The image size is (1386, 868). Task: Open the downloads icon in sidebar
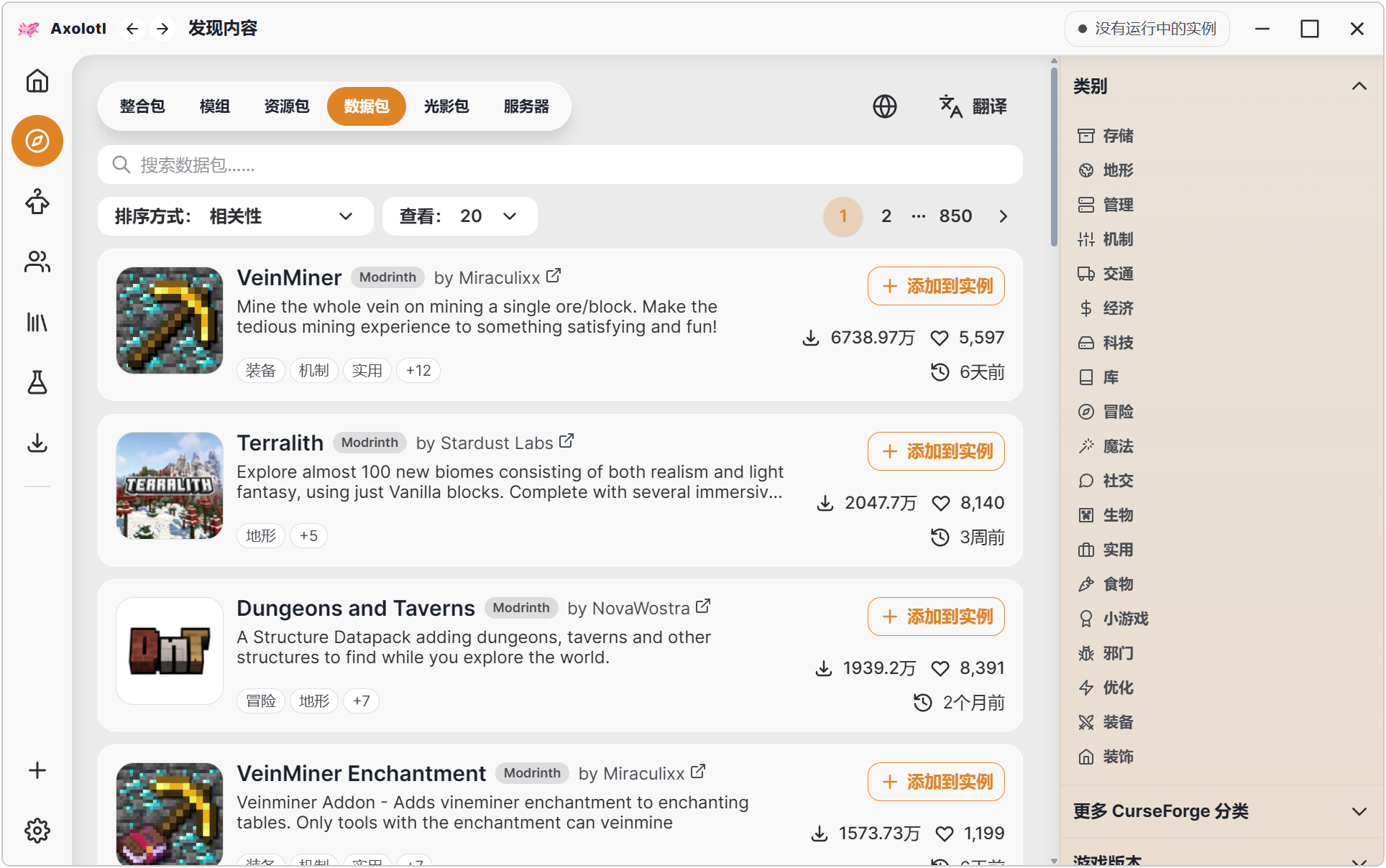tap(37, 443)
